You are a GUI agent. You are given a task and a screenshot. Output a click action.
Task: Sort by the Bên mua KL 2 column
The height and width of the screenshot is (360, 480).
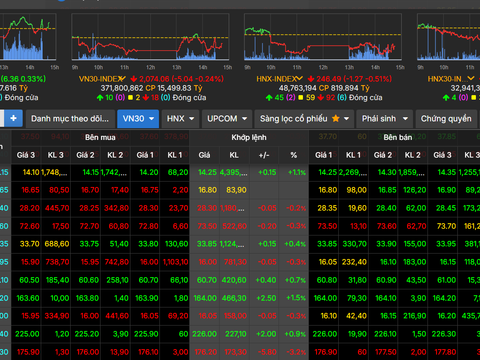(115, 155)
